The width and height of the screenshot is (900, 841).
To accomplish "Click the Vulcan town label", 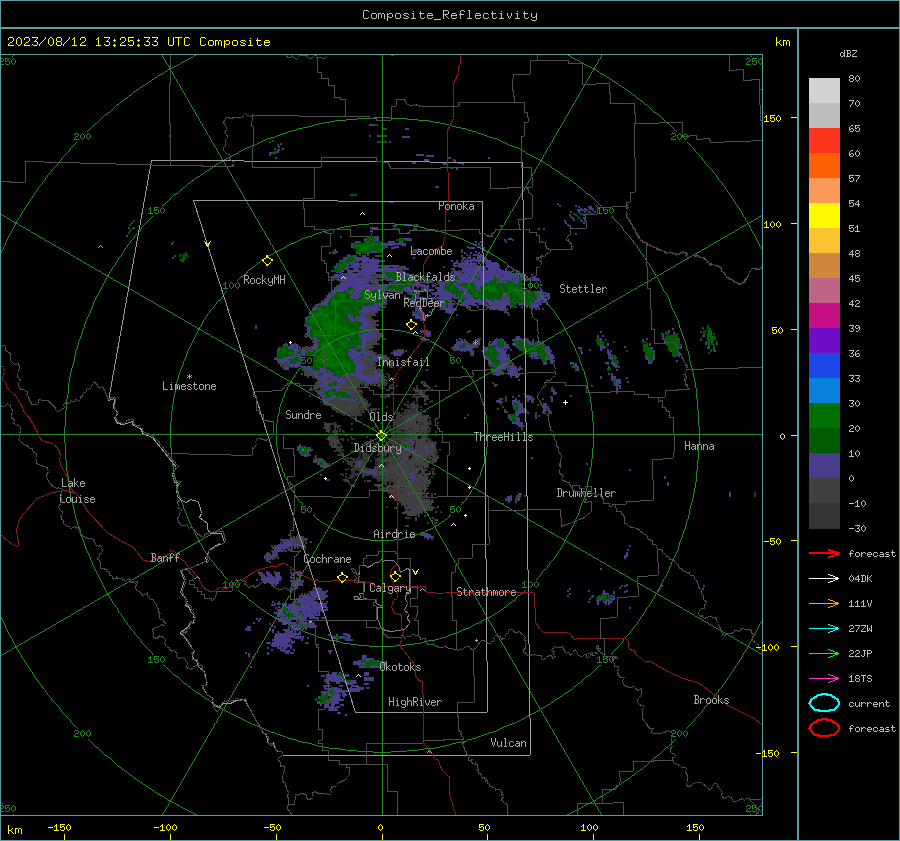I will coord(509,743).
